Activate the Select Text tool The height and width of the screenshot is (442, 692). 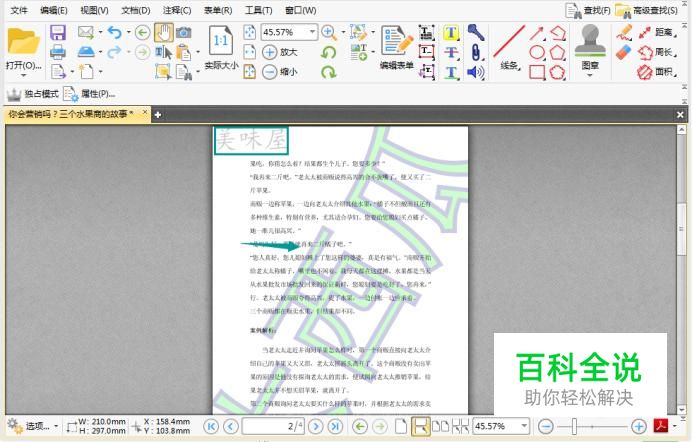pyautogui.click(x=163, y=52)
